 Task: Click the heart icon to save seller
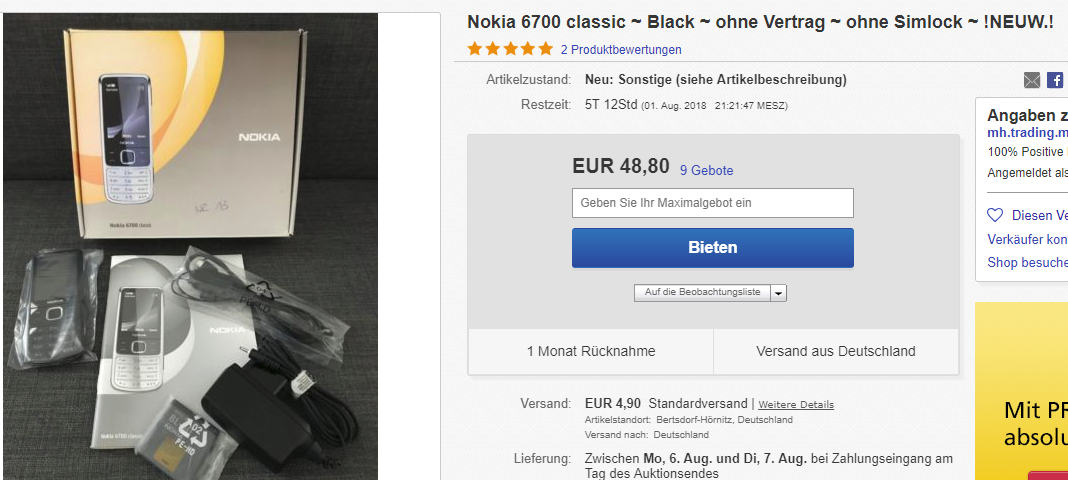[x=995, y=215]
